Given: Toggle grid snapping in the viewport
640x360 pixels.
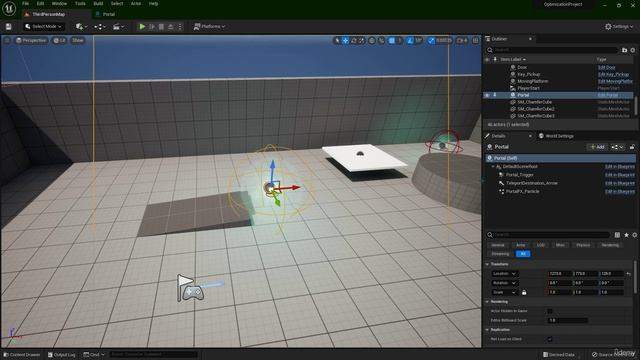Looking at the screenshot, I should coord(392,40).
